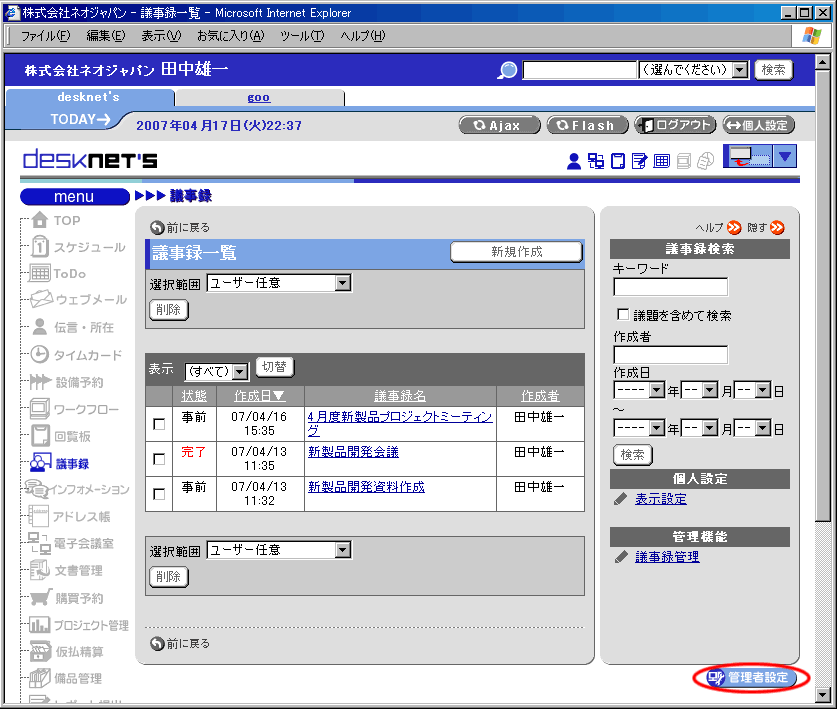Switch to the goo tab
Image resolution: width=837 pixels, height=709 pixels.
point(259,98)
